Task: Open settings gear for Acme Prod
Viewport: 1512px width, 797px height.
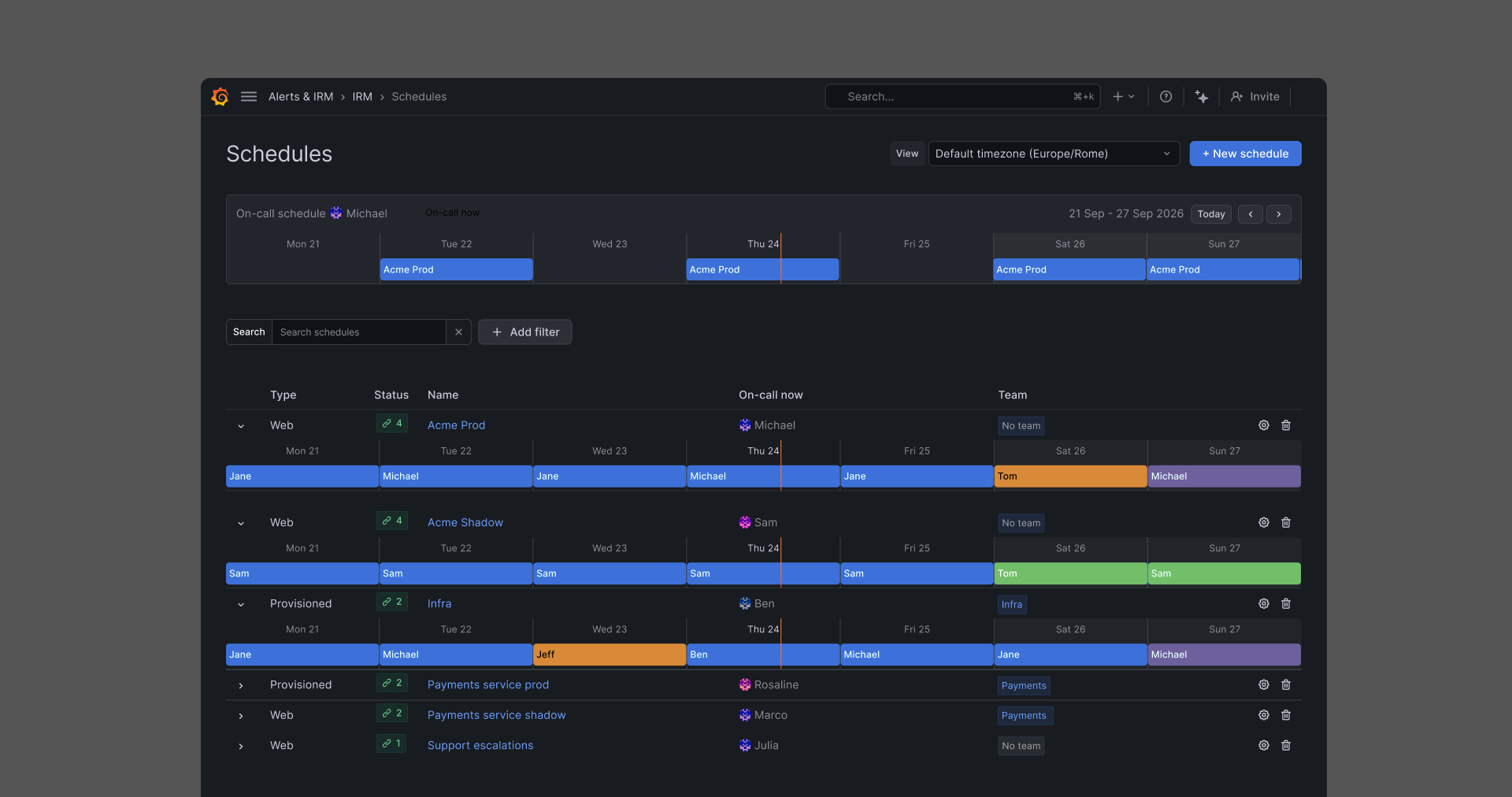Action: click(x=1264, y=425)
